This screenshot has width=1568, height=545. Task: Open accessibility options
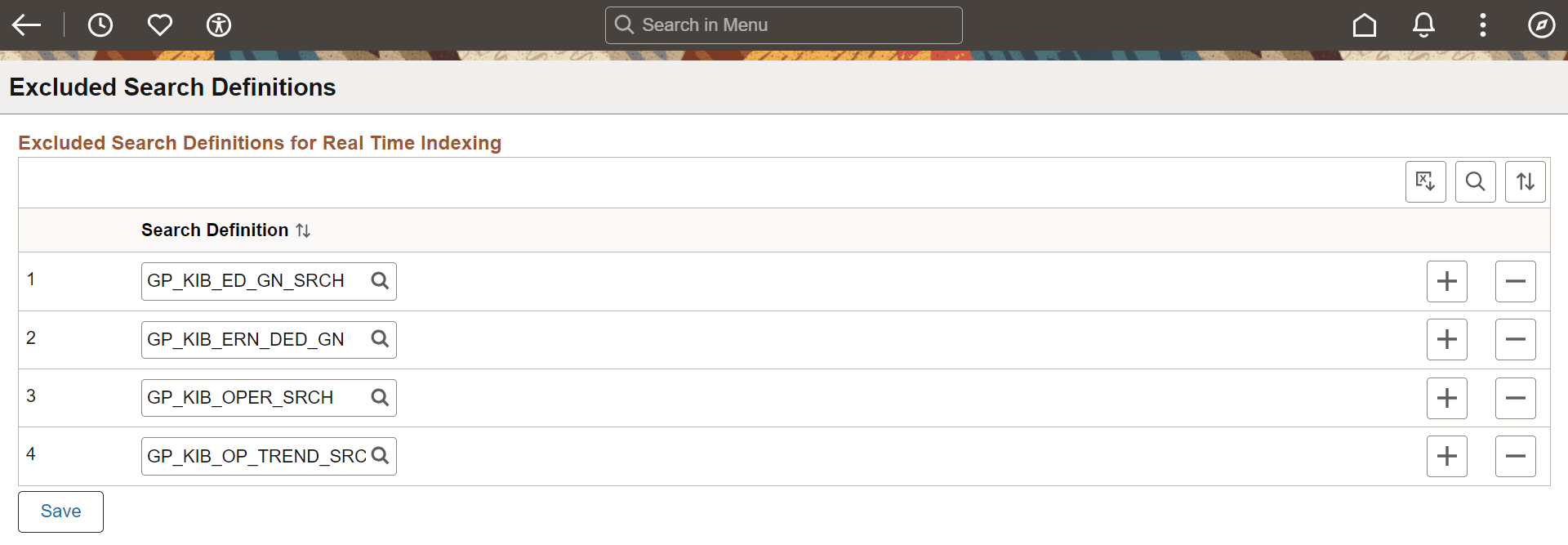[219, 25]
